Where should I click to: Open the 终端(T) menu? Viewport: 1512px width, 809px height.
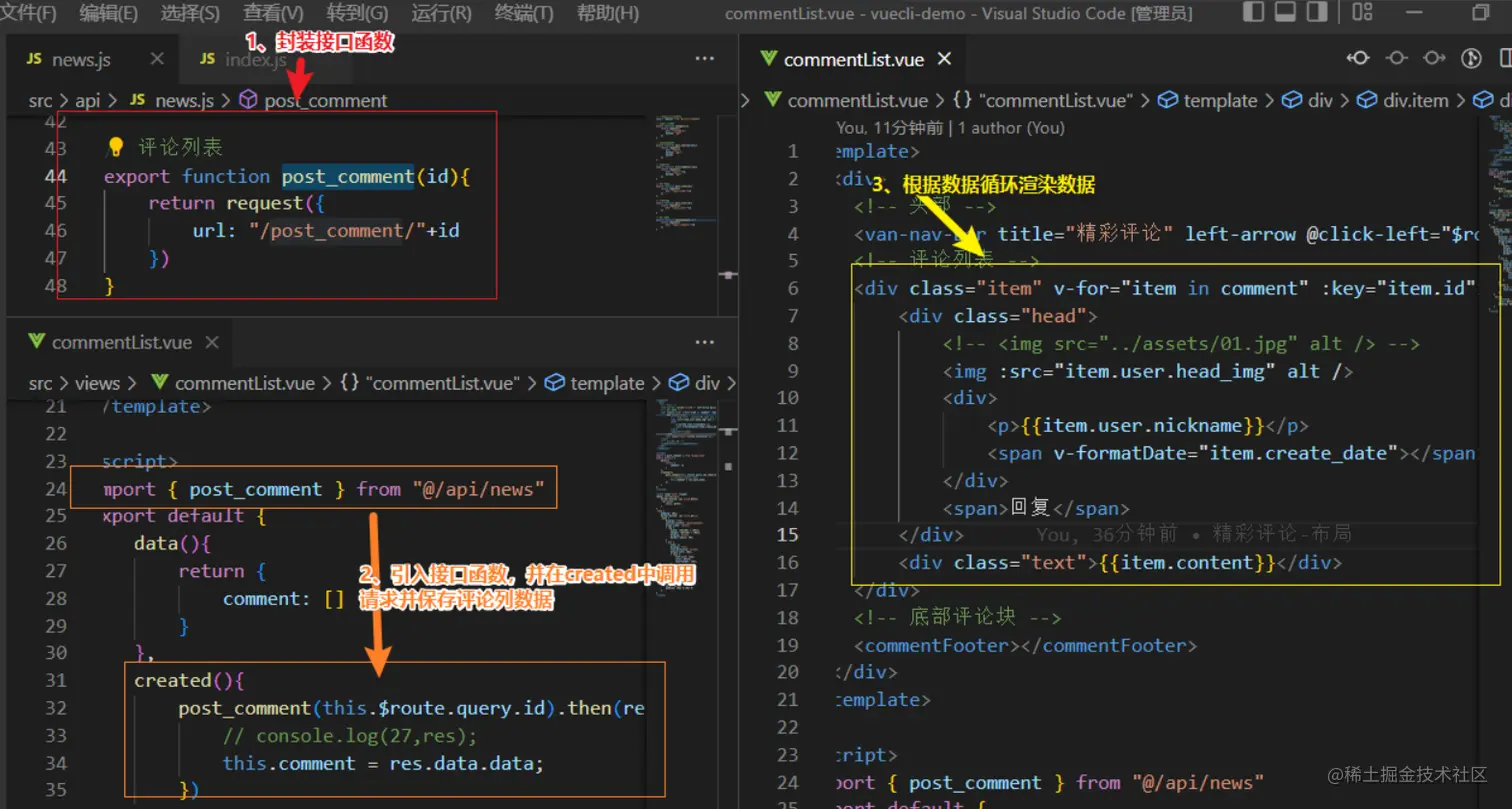[x=524, y=13]
